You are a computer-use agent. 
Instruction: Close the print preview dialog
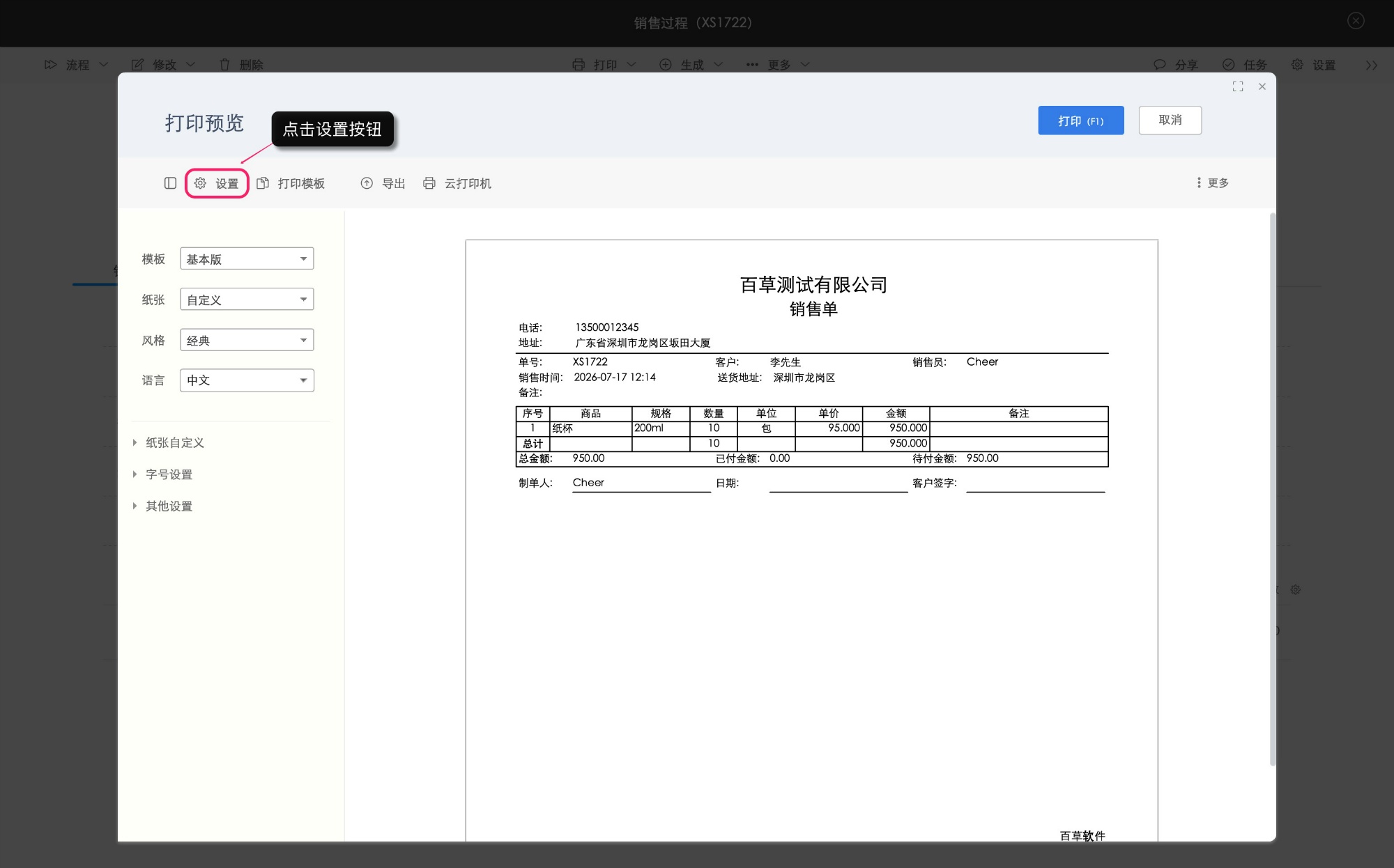pyautogui.click(x=1262, y=86)
